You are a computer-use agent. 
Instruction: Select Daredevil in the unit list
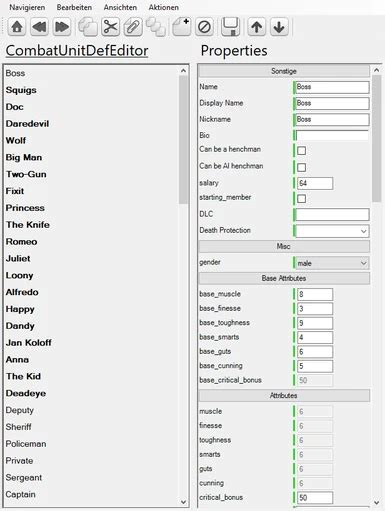(27, 124)
